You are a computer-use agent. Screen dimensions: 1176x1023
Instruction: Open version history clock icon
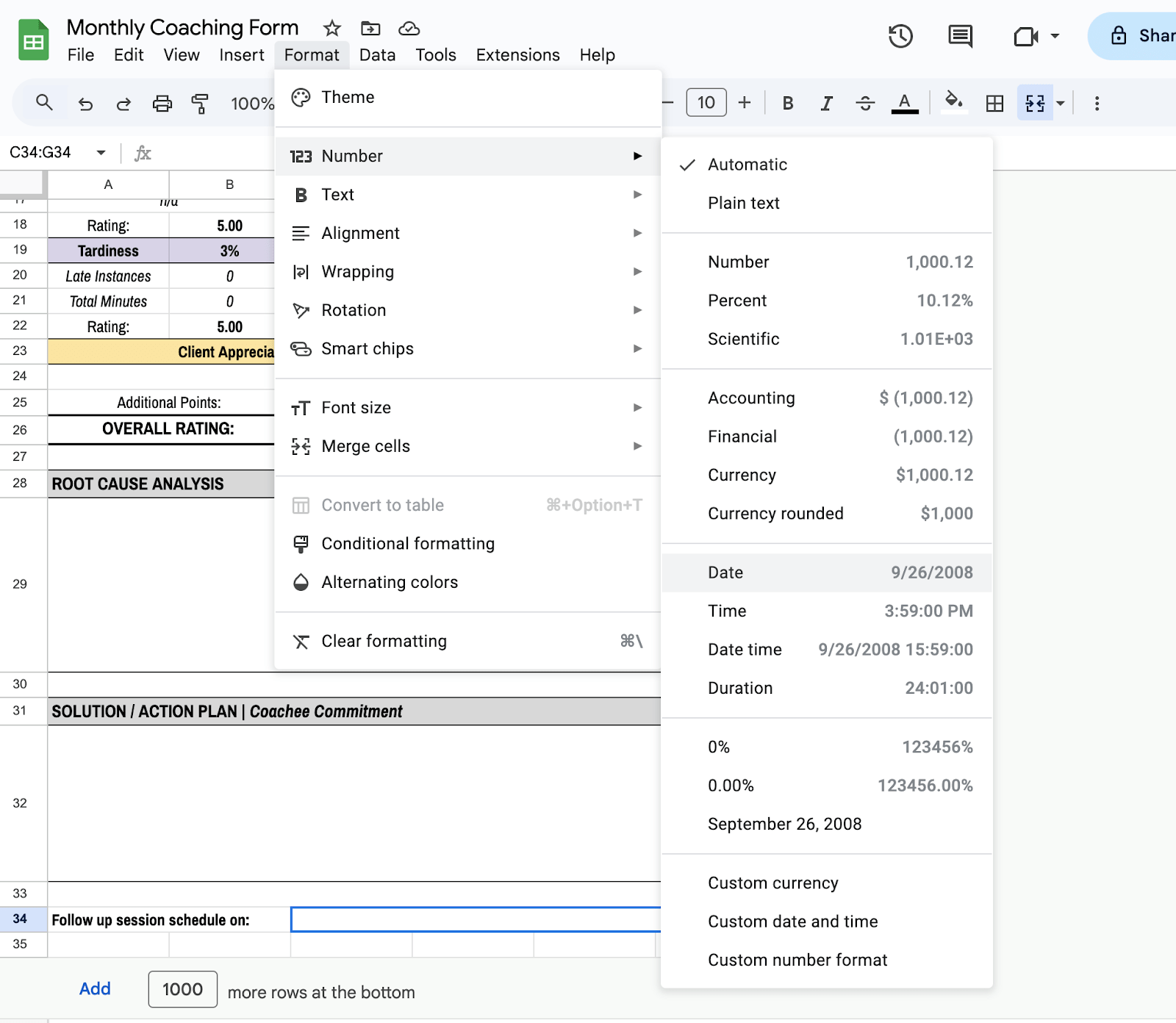tap(900, 36)
